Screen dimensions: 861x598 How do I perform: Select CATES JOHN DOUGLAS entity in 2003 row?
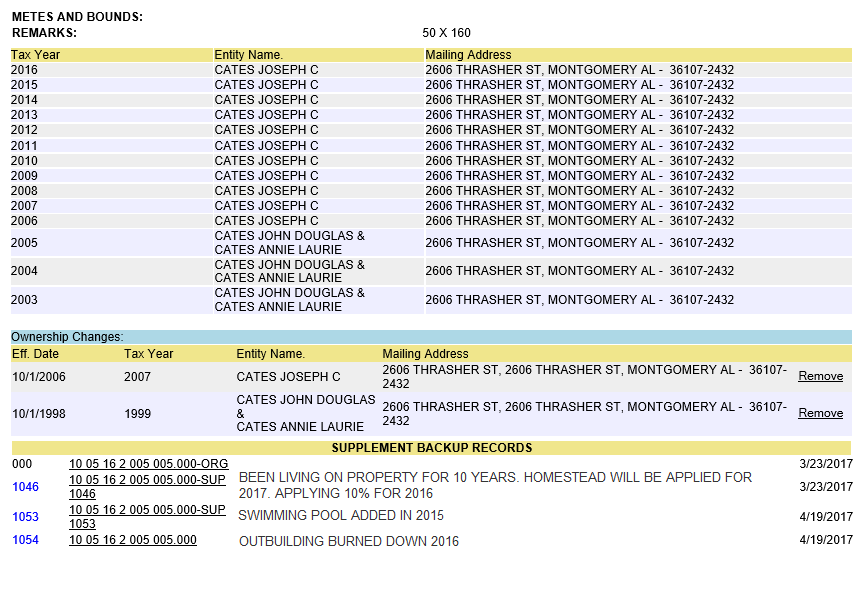click(x=289, y=300)
